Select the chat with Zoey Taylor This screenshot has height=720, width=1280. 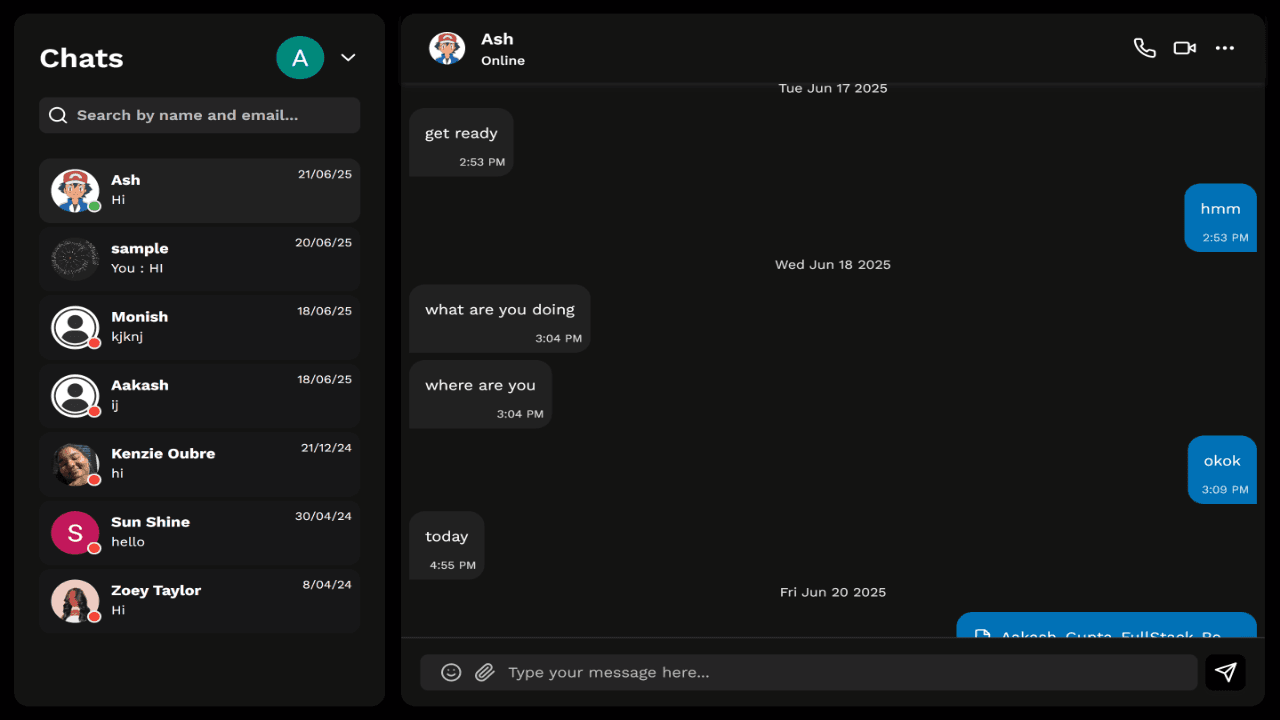click(199, 600)
